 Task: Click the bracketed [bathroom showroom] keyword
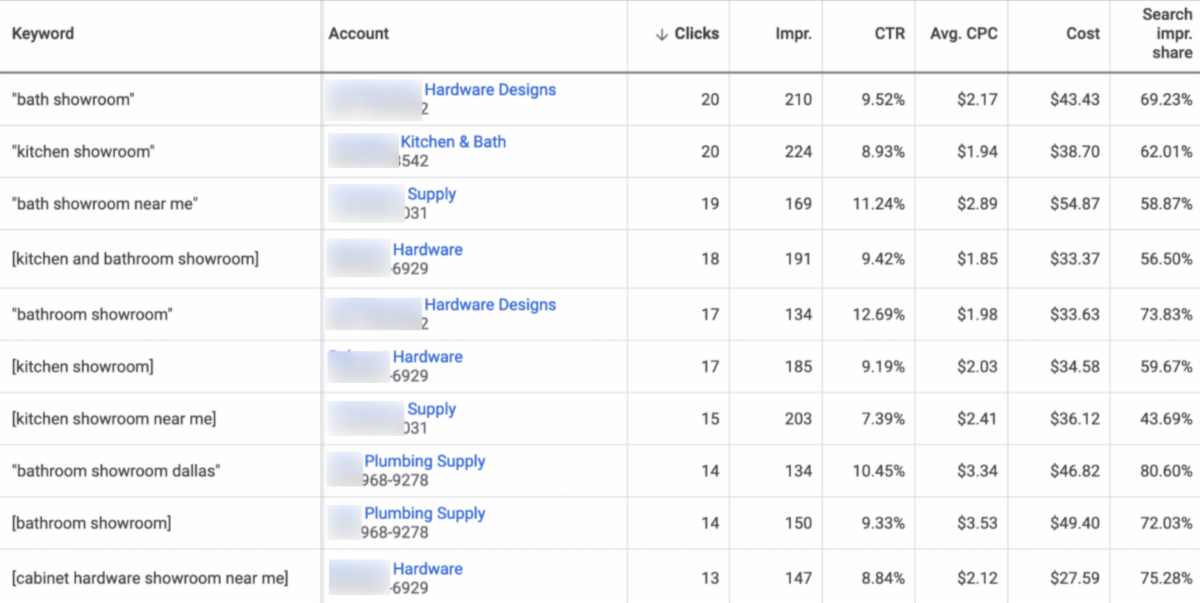(x=92, y=523)
